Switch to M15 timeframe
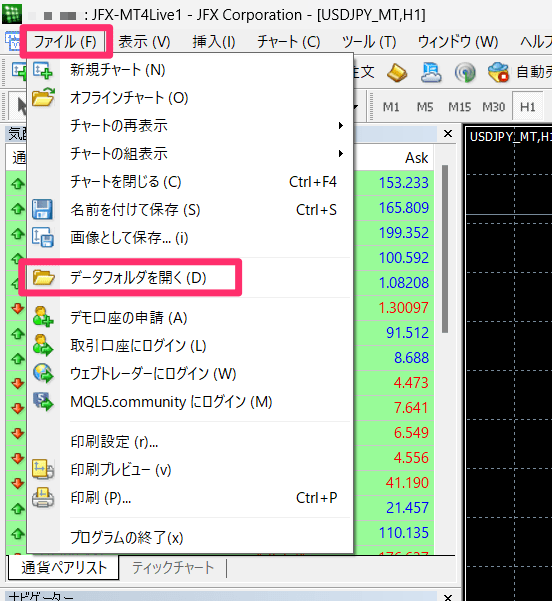The image size is (552, 601). tap(459, 107)
